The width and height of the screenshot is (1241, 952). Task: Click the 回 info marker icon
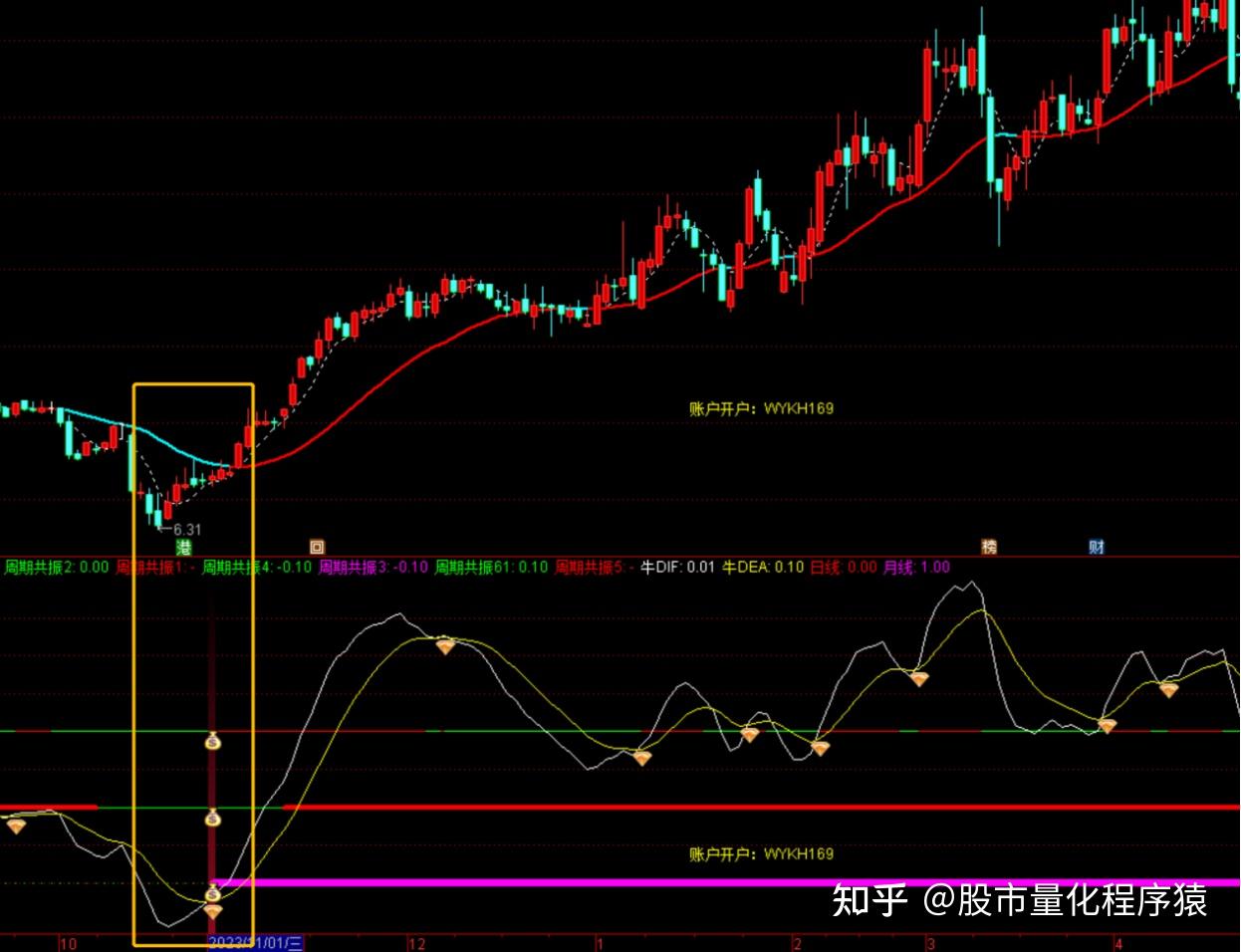pos(317,547)
